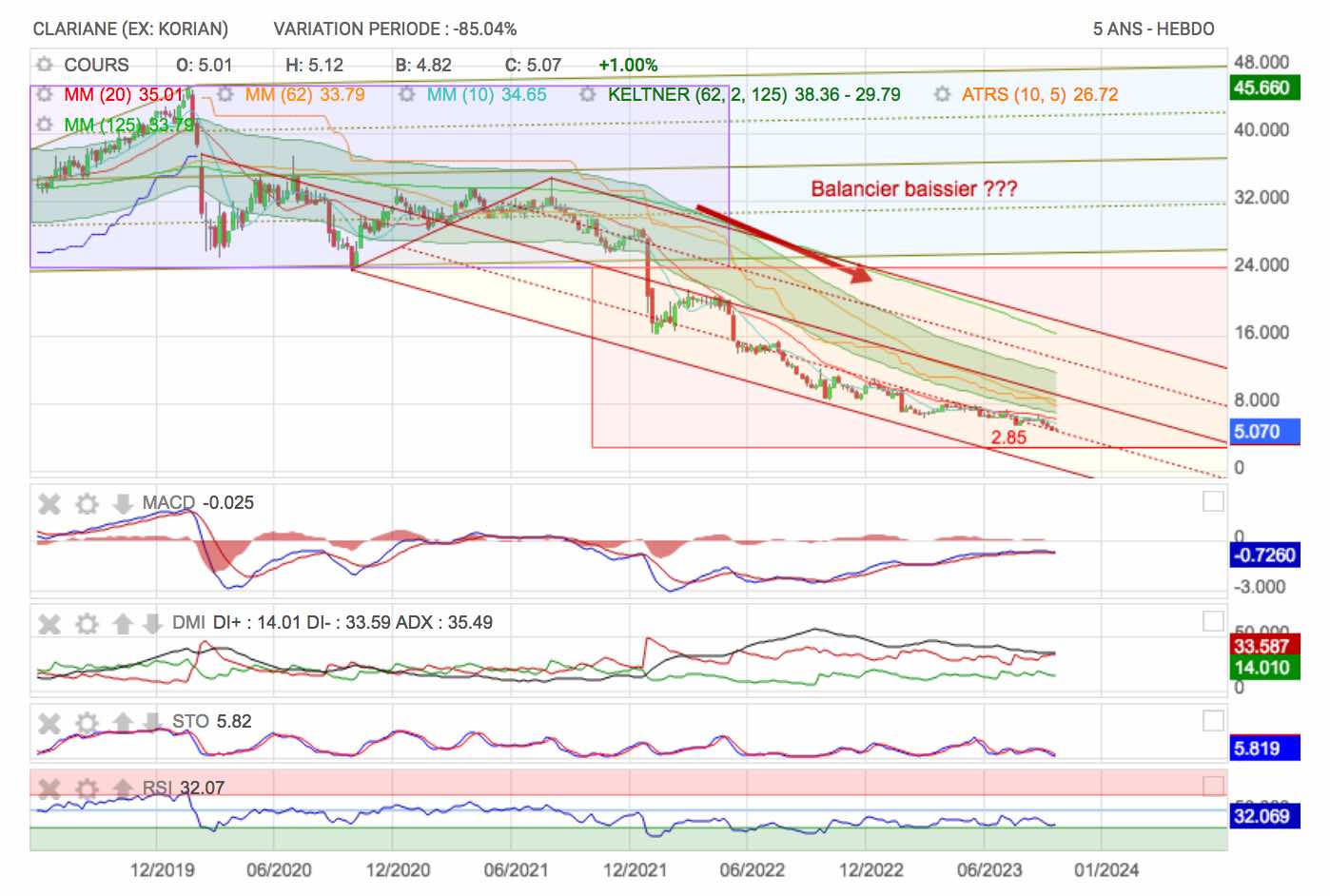Open the MM (20) settings gear
The image size is (1330, 896).
point(44,94)
